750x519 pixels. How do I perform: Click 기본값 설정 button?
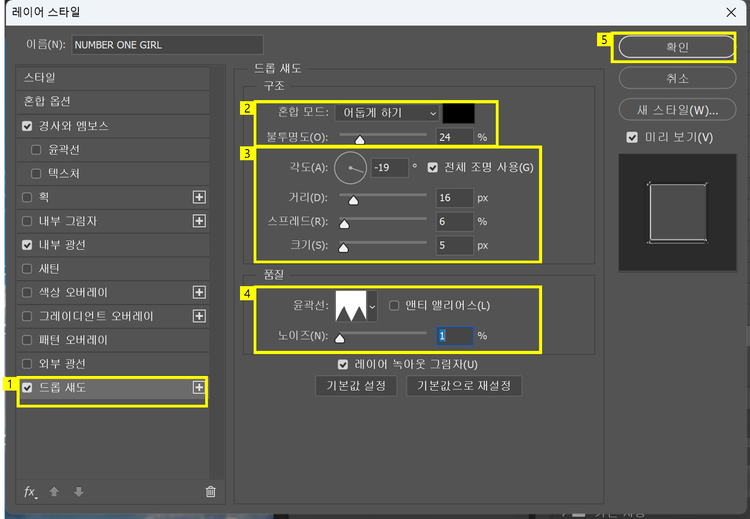point(356,386)
